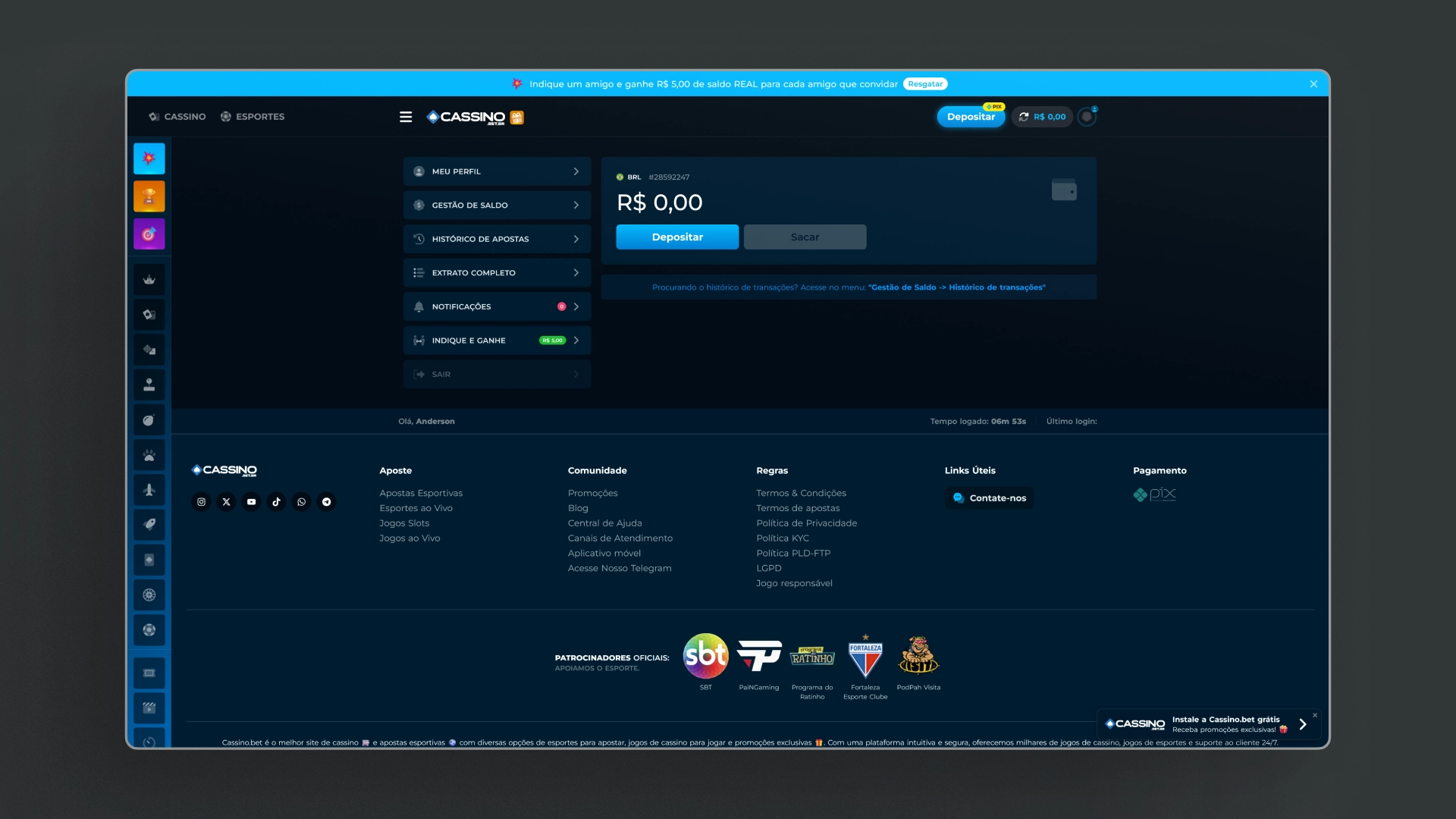1456x819 pixels.
Task: Select the crown icon in sidebar
Action: (149, 280)
